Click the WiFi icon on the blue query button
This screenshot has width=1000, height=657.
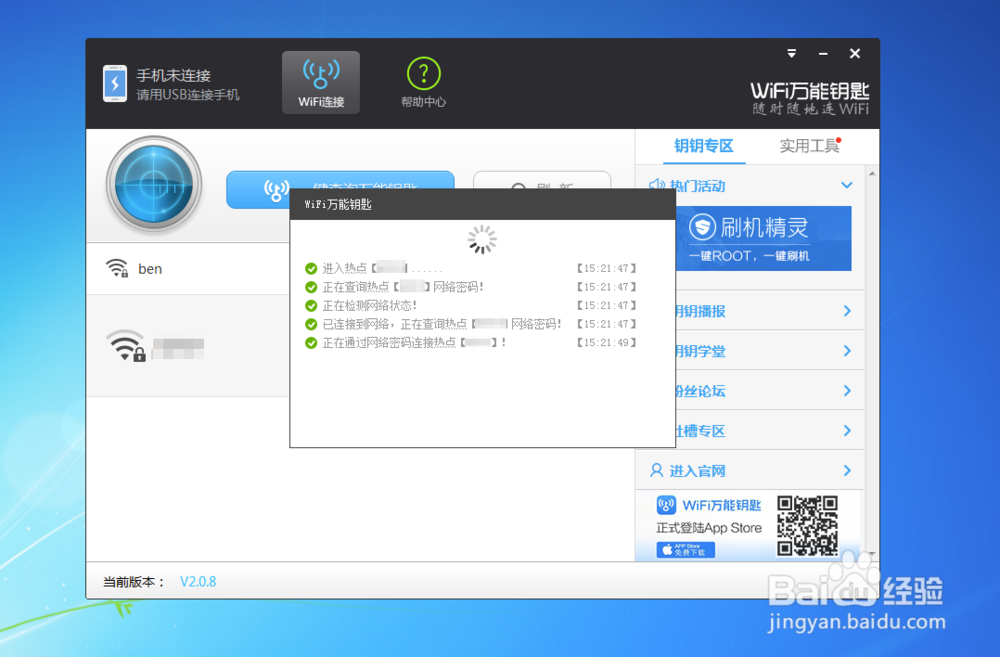coord(276,189)
